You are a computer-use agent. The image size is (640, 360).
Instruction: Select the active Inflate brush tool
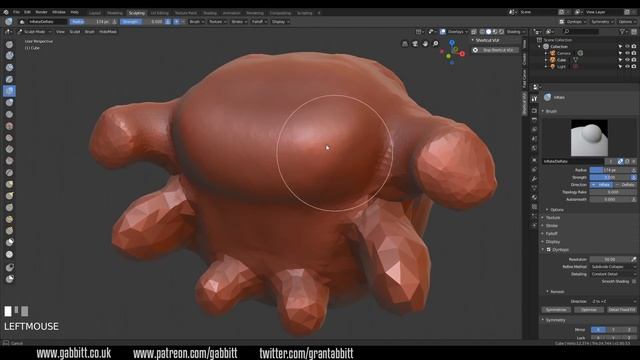tap(9, 91)
